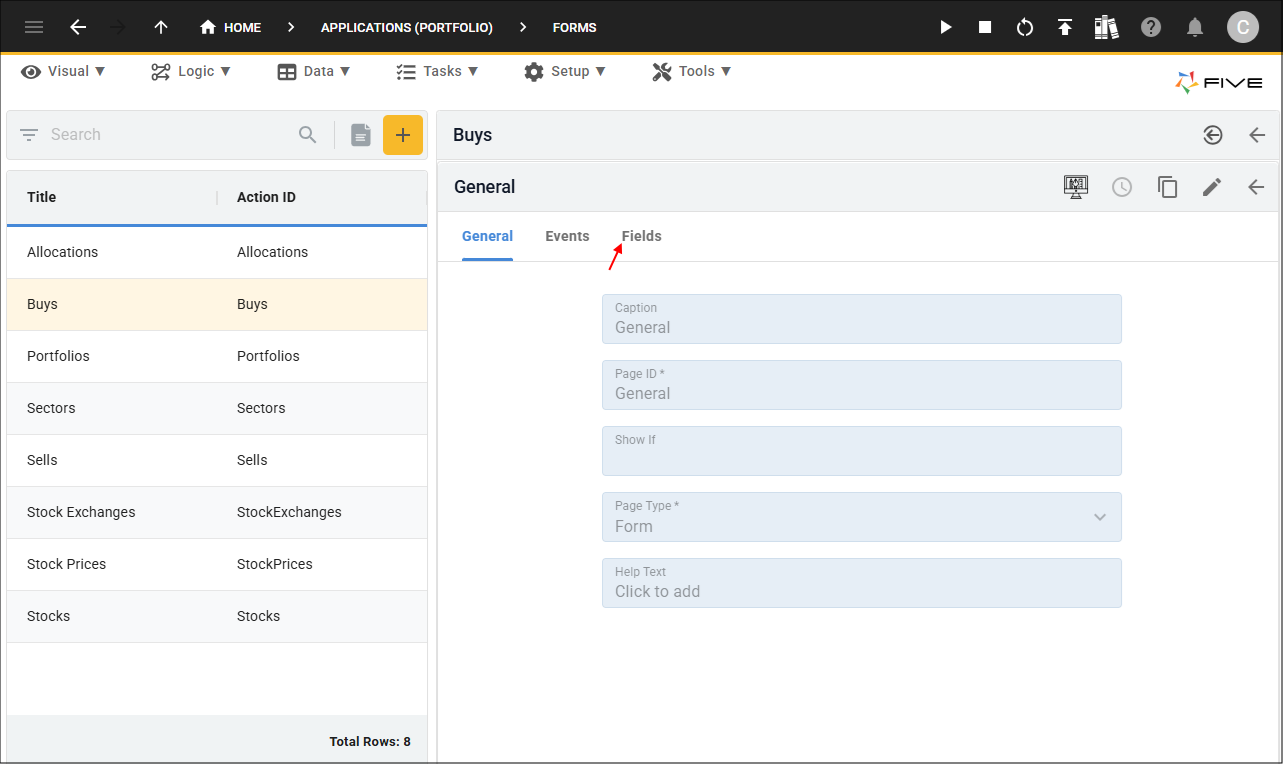Click the back arrow in Buys header
Image resolution: width=1283 pixels, height=764 pixels.
click(x=1257, y=135)
